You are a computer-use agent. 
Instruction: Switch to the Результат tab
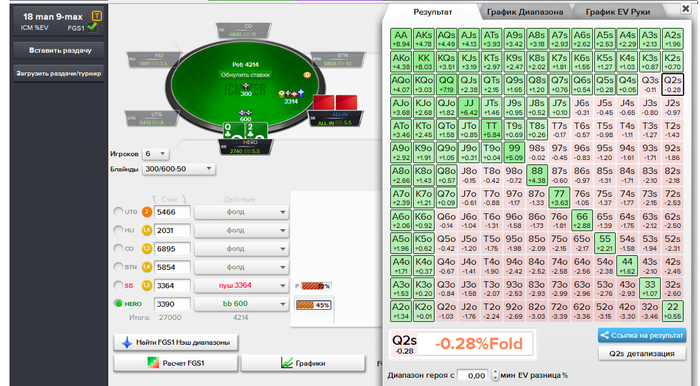click(433, 12)
